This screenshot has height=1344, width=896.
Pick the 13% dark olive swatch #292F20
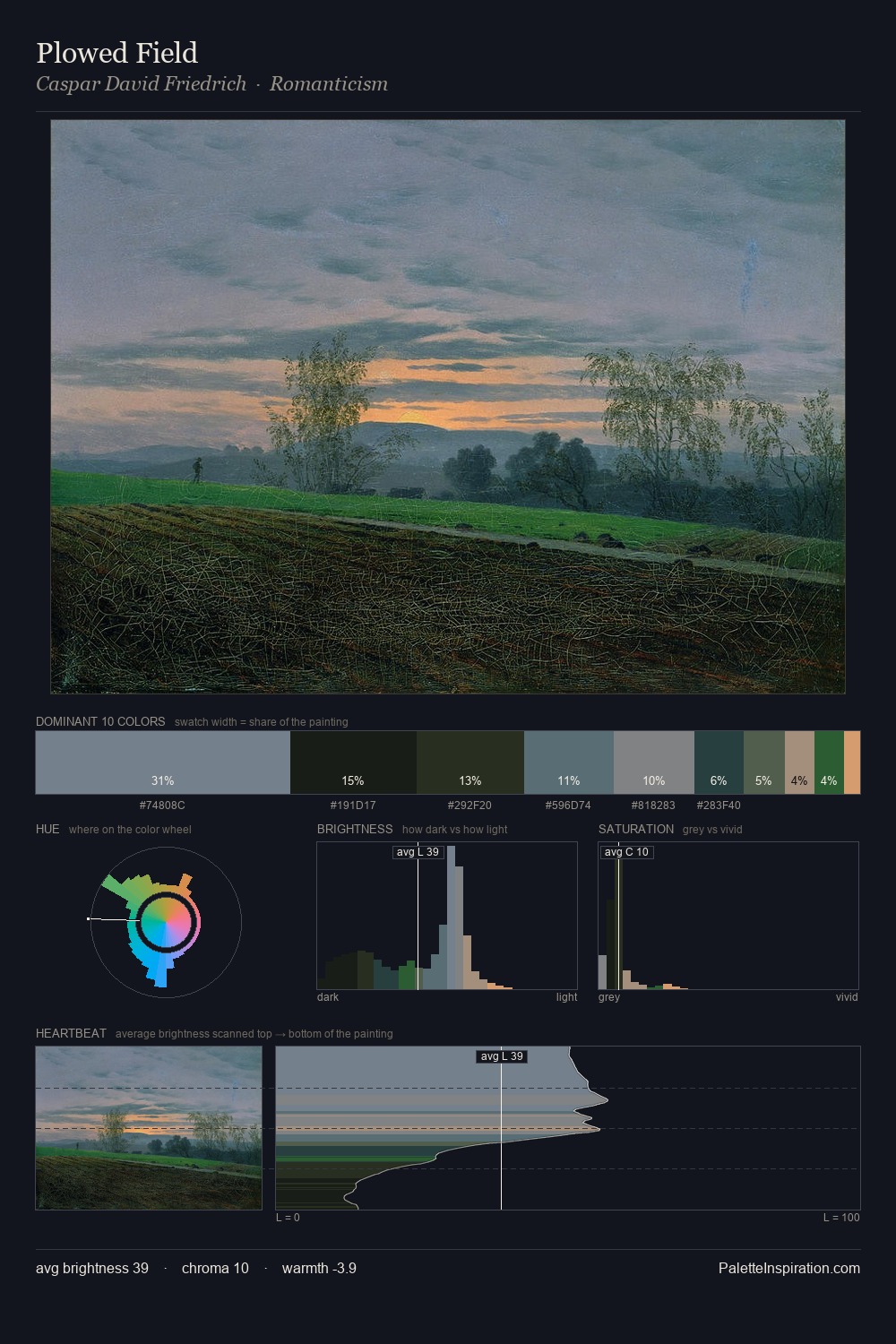click(470, 762)
